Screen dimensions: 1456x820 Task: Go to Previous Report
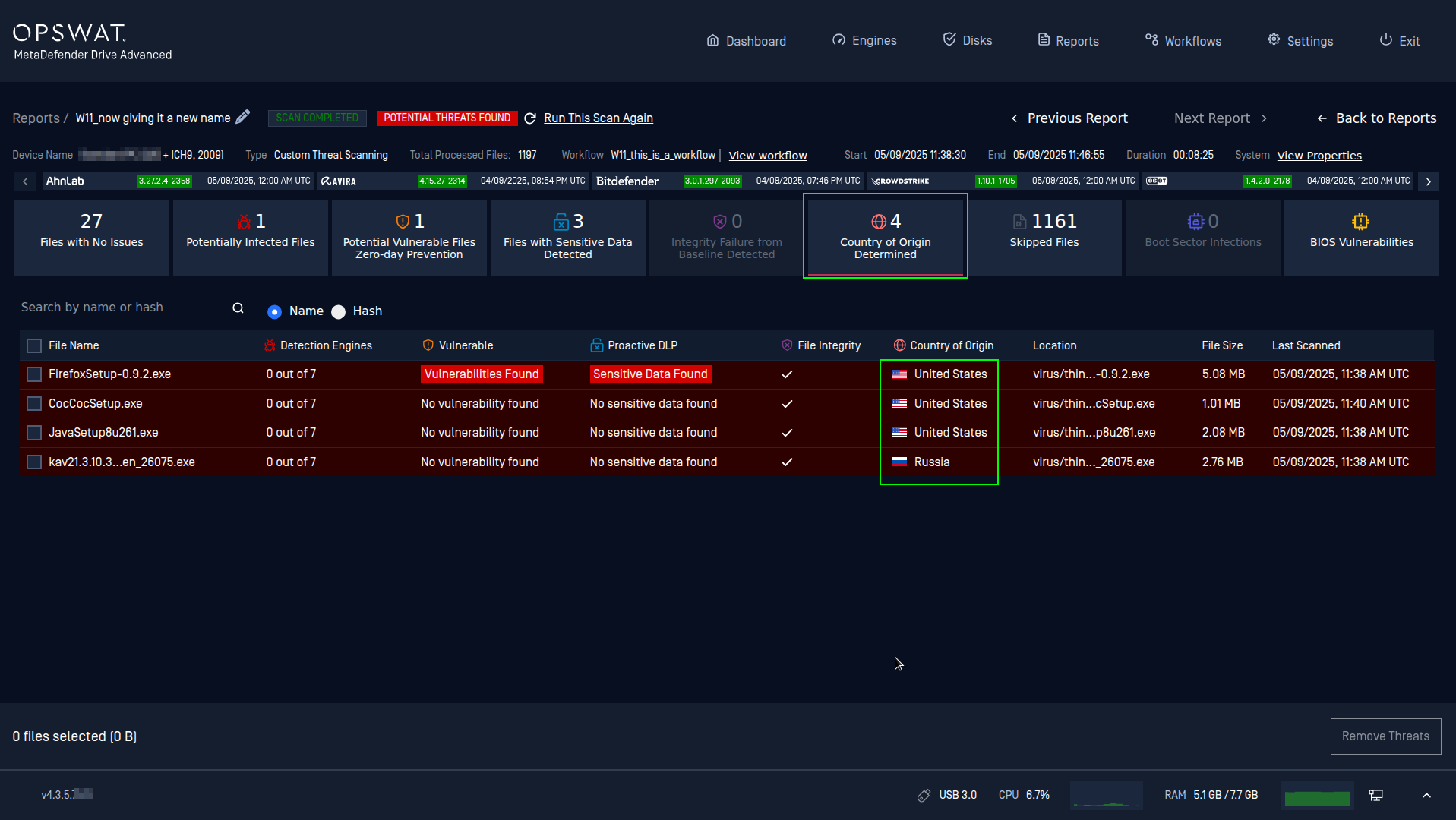(1069, 118)
